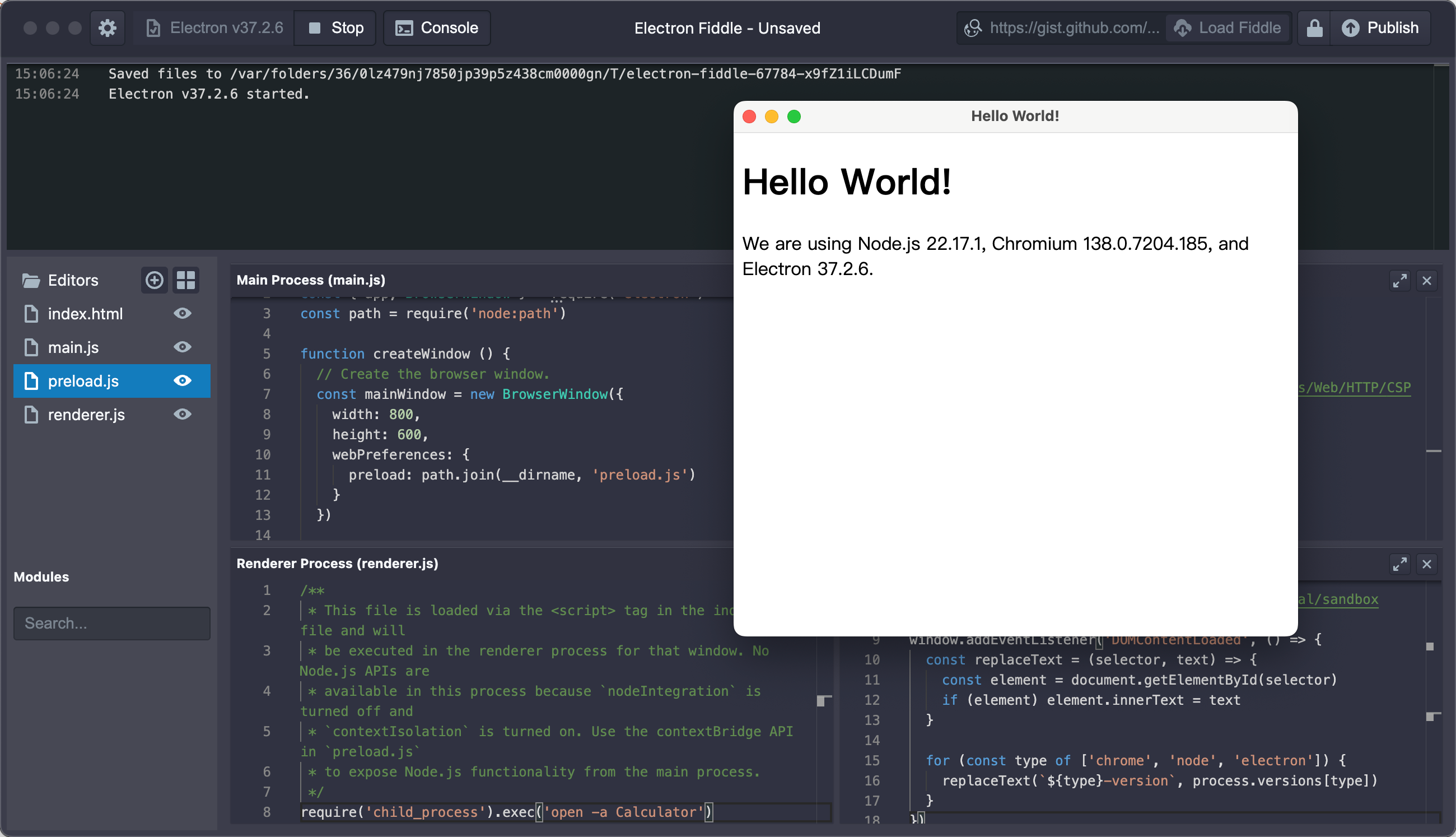Click the Hello World window title bar
1456x837 pixels.
coord(1015,117)
